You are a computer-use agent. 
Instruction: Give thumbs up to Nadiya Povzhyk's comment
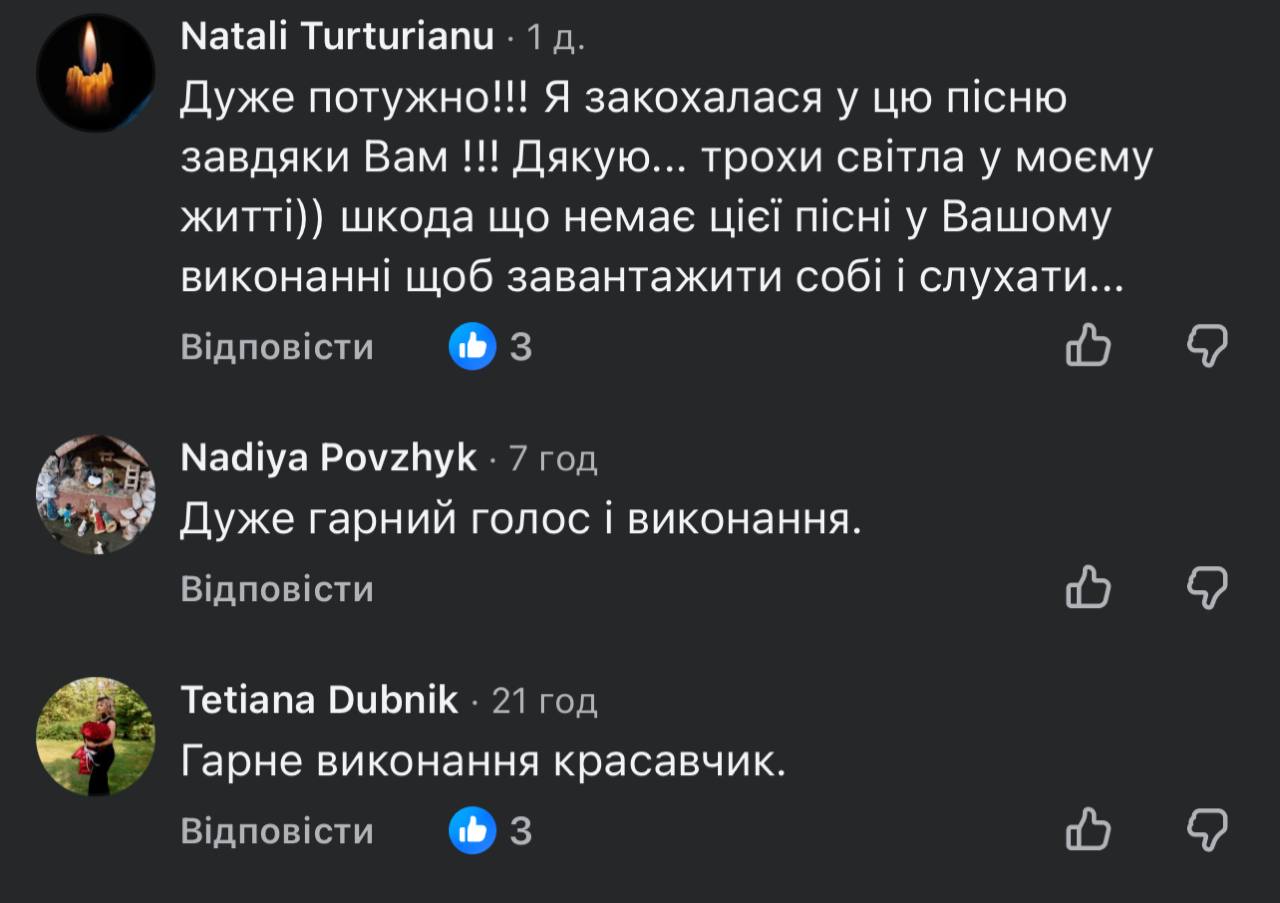pyautogui.click(x=1088, y=588)
